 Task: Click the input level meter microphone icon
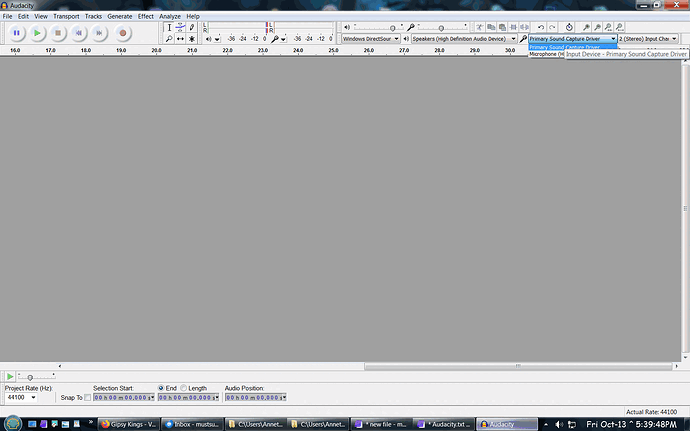click(x=275, y=39)
